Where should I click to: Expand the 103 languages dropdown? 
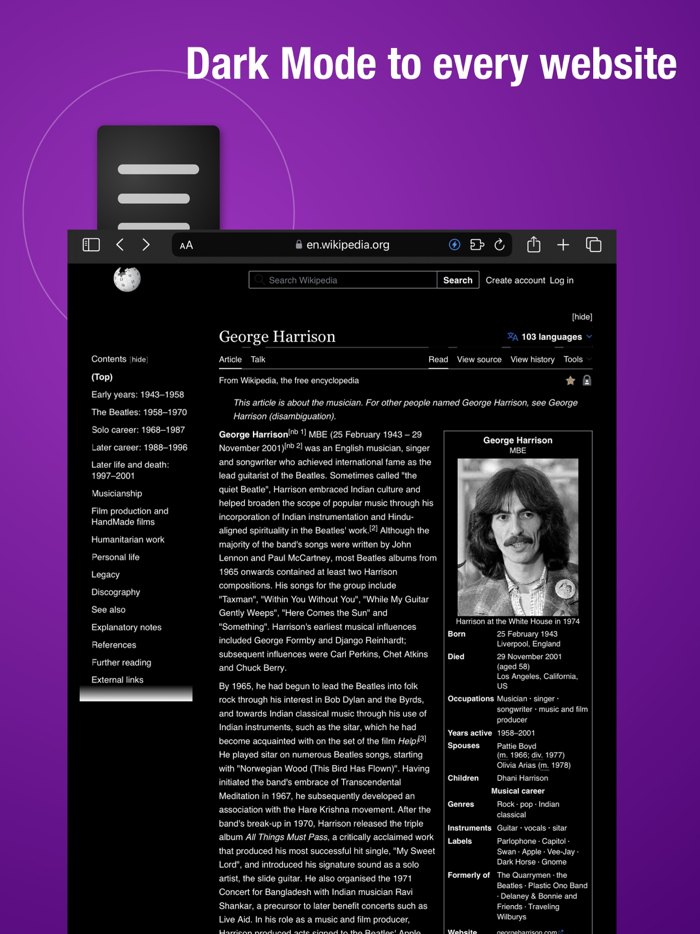550,337
